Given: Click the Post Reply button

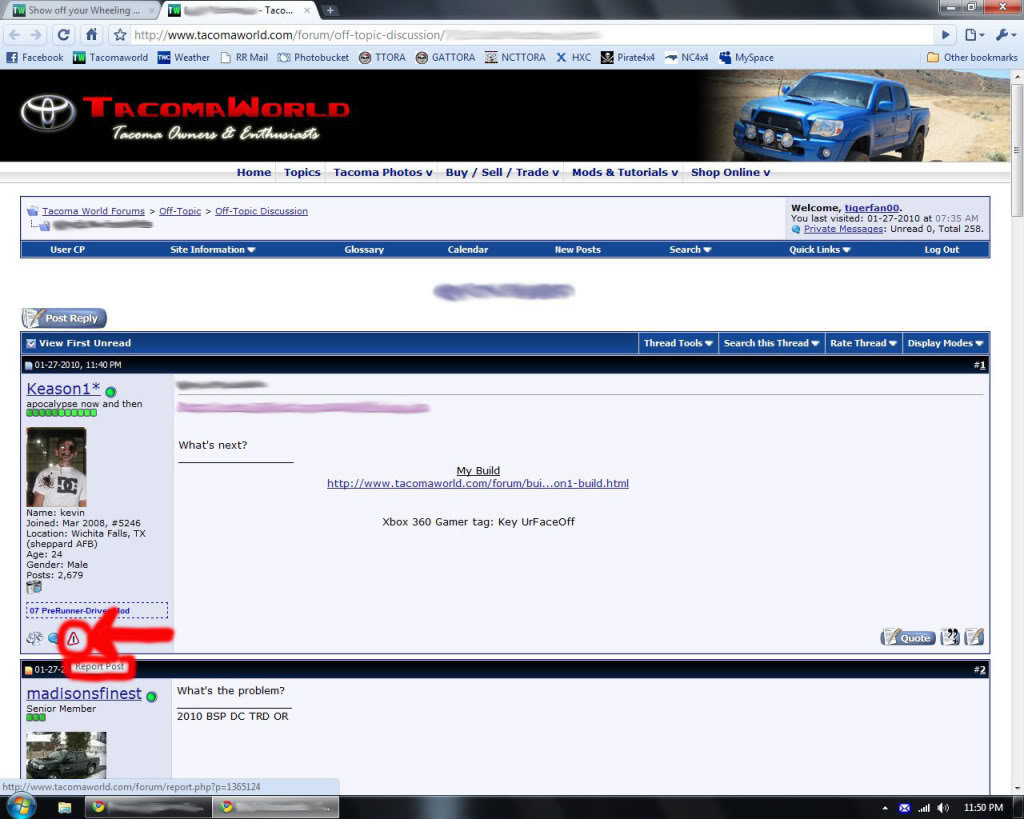Looking at the screenshot, I should pos(64,318).
